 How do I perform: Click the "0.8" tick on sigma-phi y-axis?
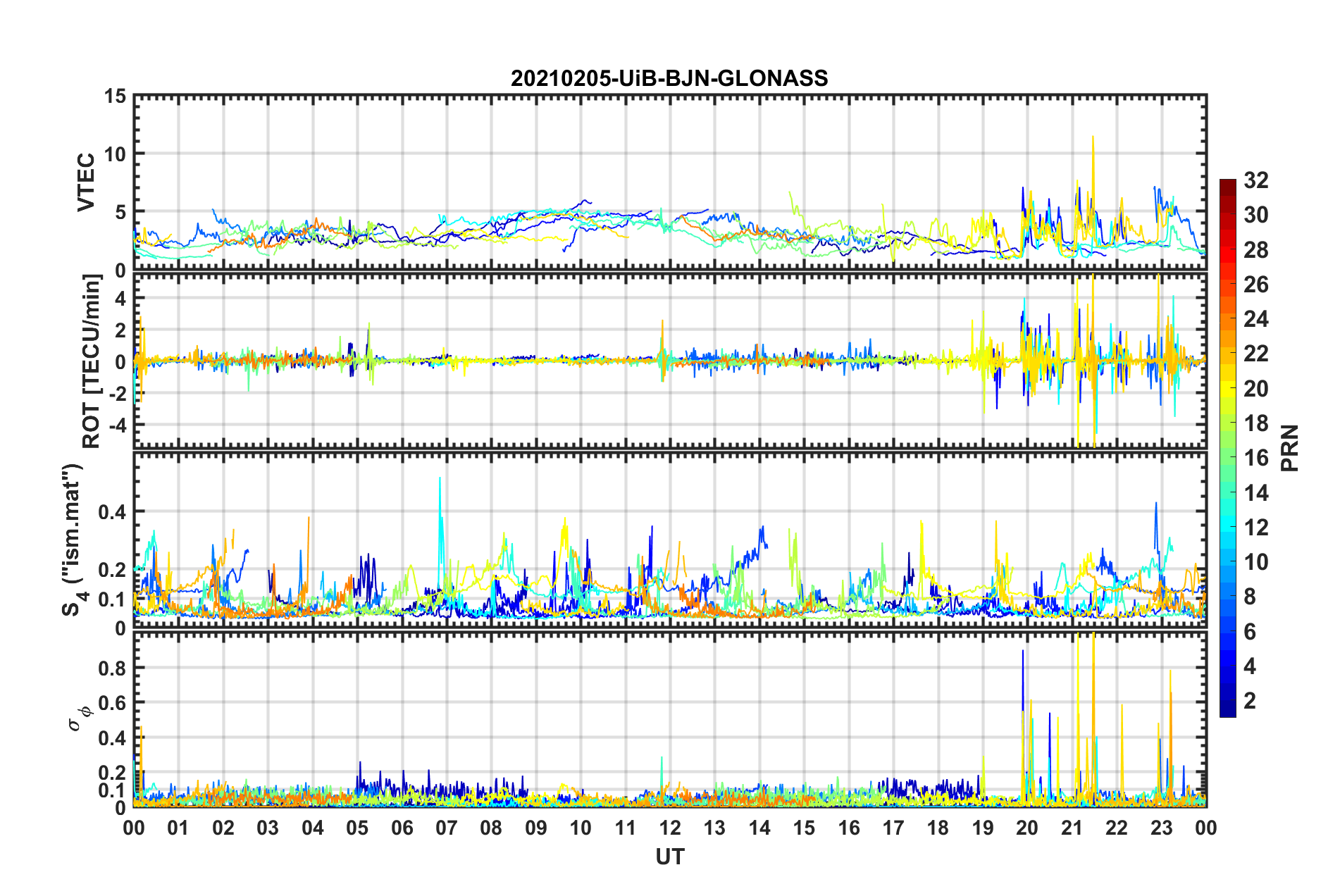coord(113,668)
